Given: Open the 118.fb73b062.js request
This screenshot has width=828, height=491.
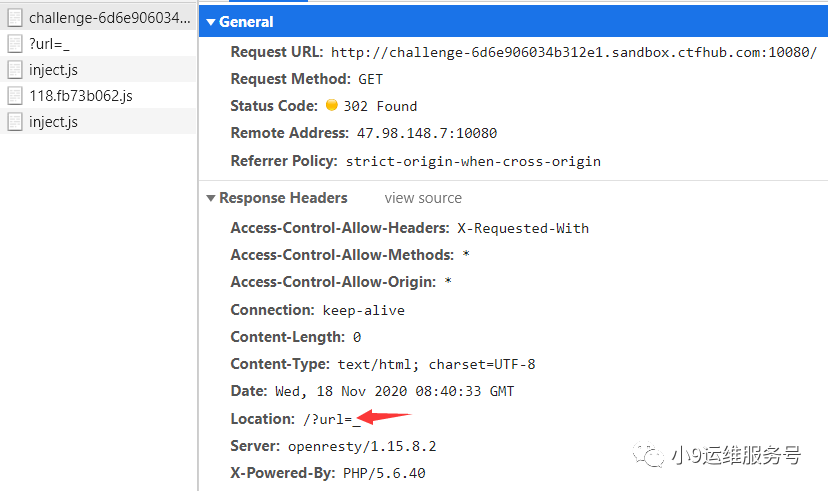Looking at the screenshot, I should 81,96.
